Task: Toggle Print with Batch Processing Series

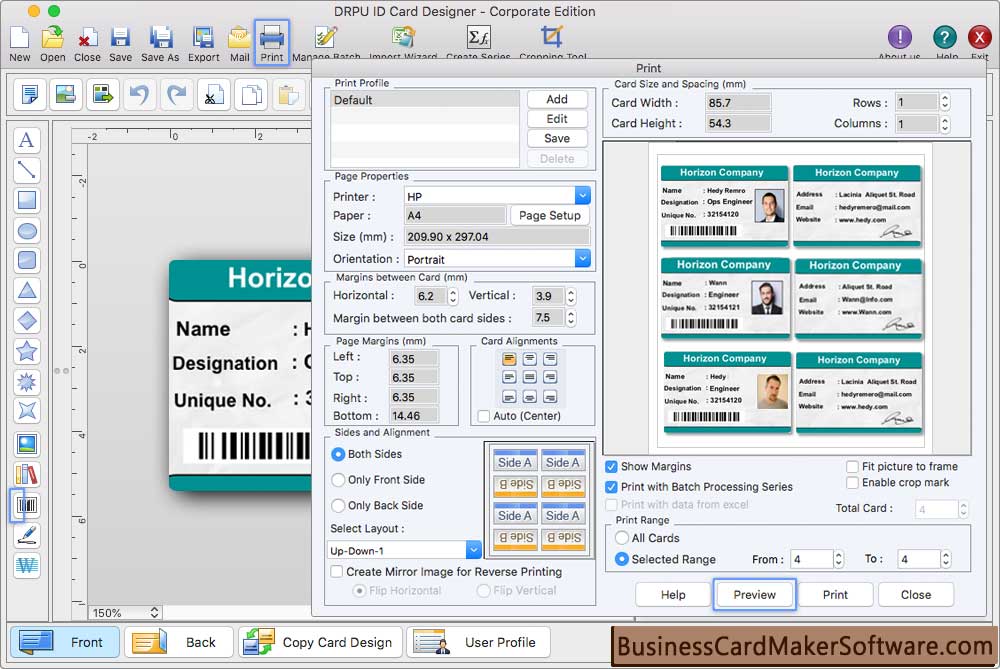Action: tap(611, 487)
